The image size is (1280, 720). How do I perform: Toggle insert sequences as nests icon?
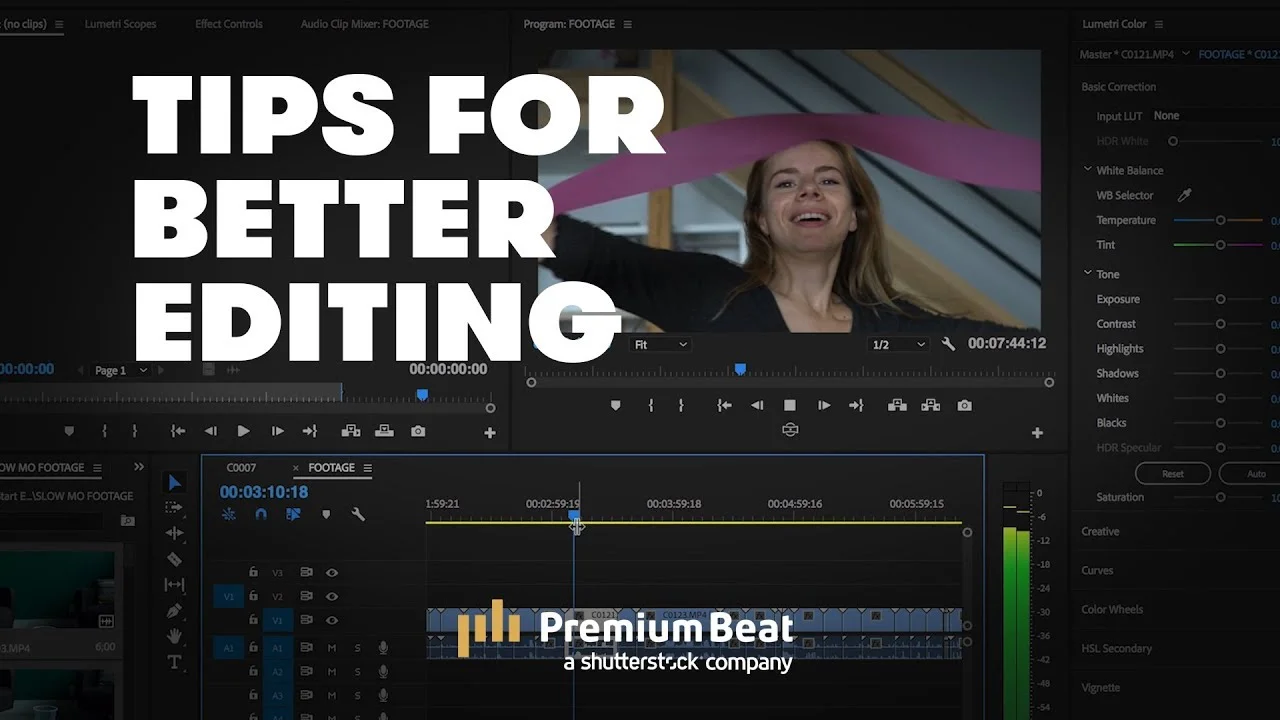(229, 514)
